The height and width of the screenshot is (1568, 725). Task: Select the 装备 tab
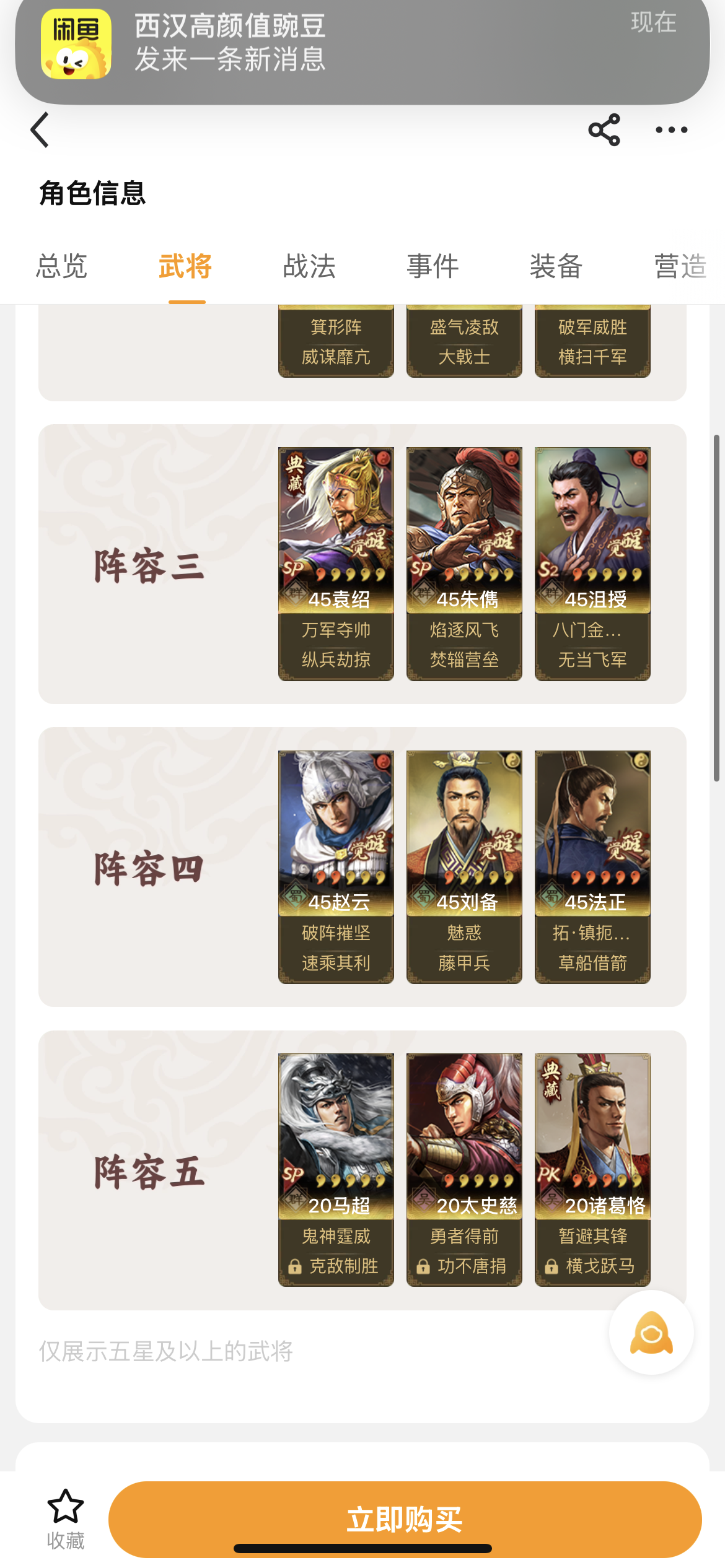[556, 266]
